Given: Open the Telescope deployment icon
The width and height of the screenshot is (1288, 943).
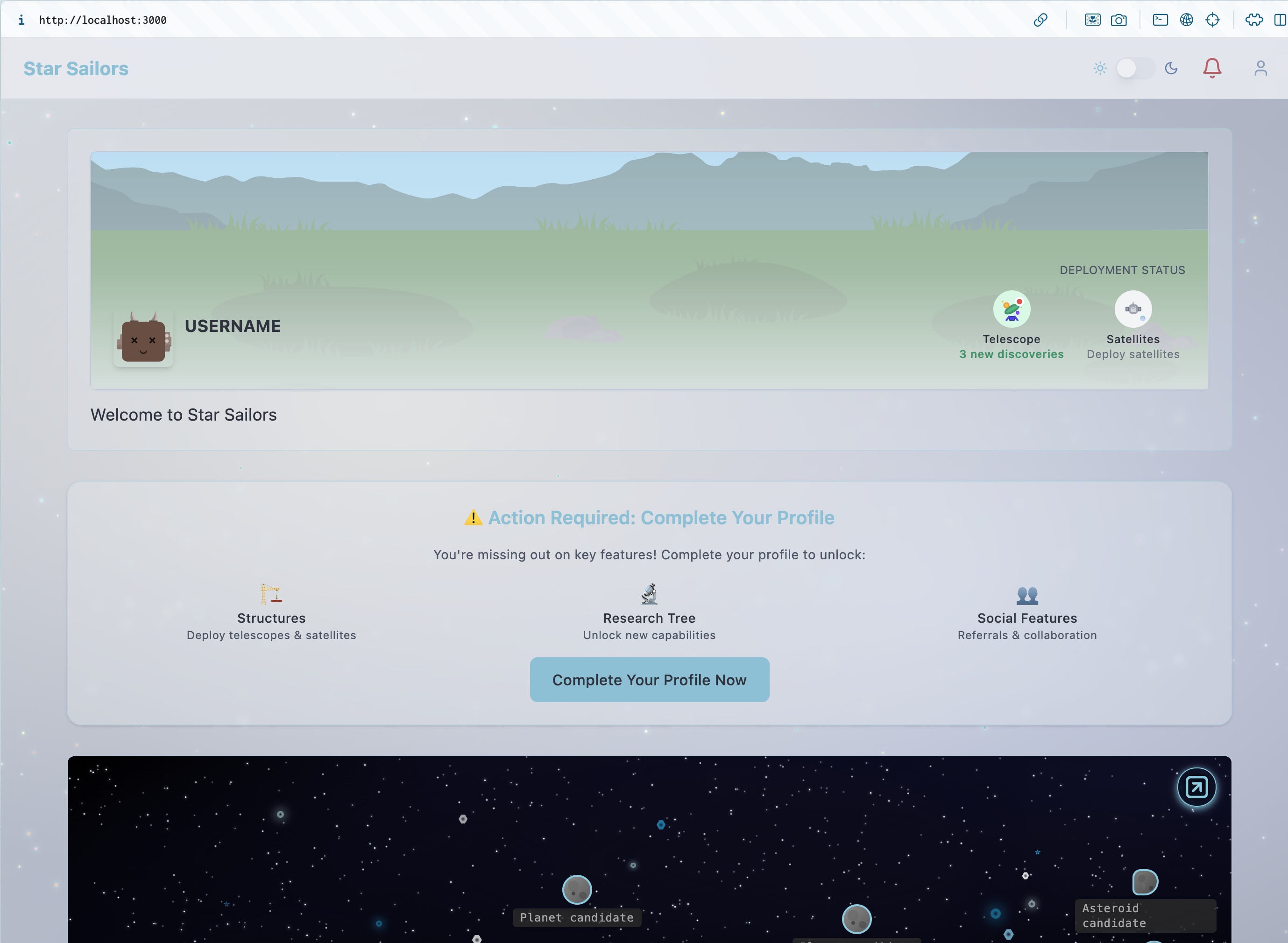Looking at the screenshot, I should coord(1011,309).
